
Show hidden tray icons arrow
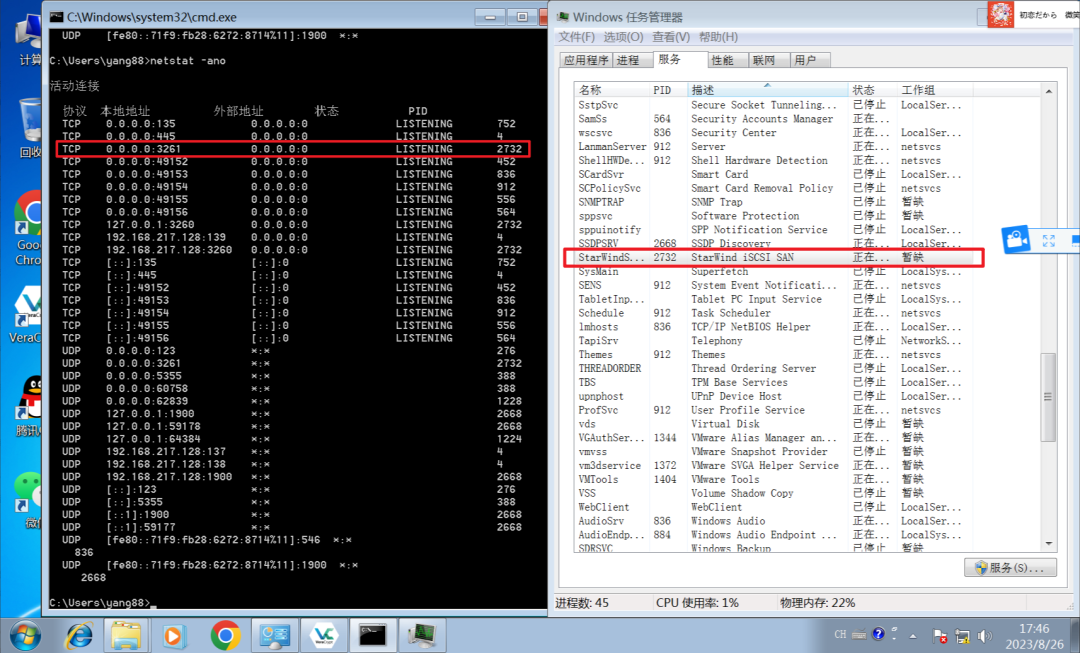(x=913, y=636)
